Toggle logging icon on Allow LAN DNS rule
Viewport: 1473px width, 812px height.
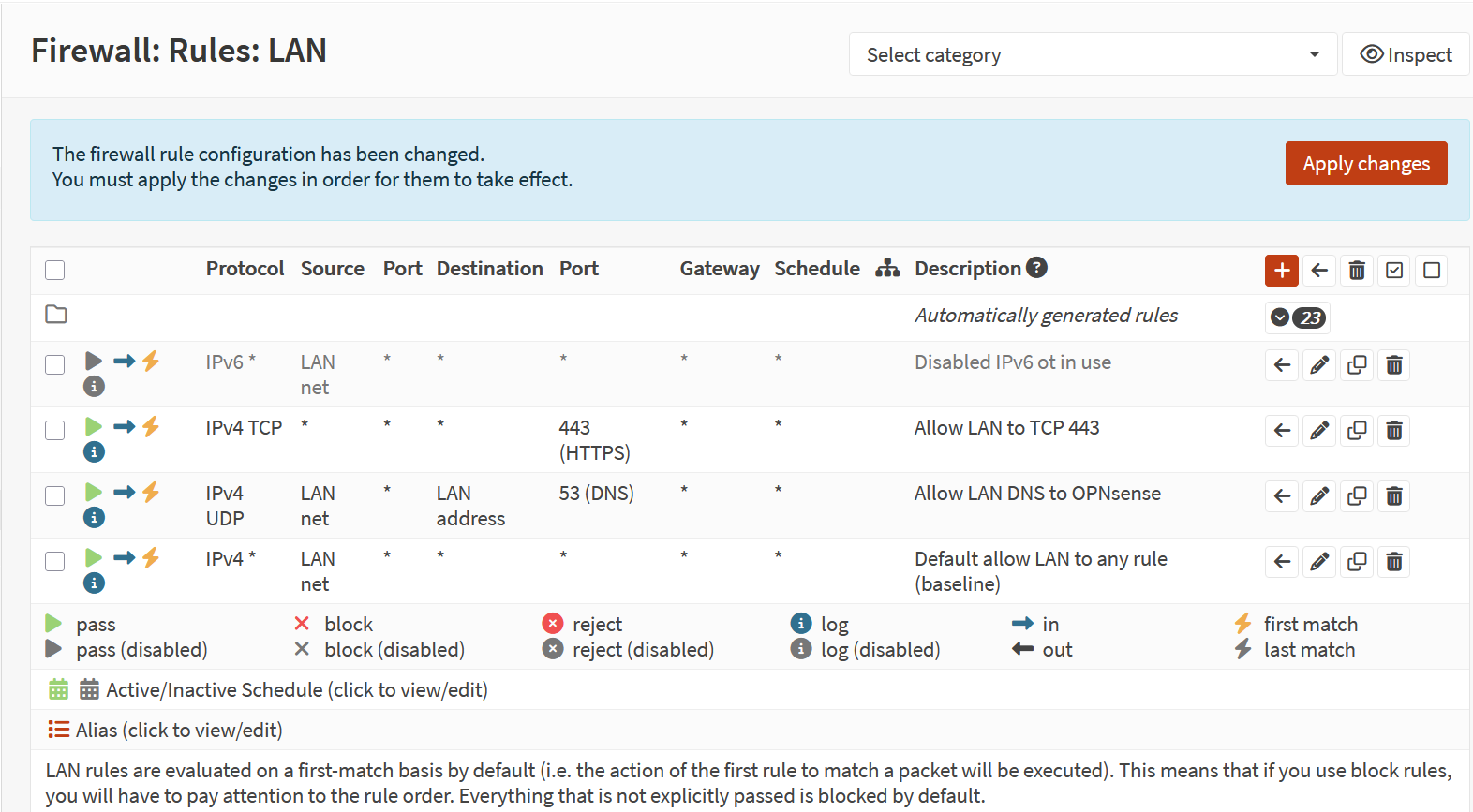94,517
